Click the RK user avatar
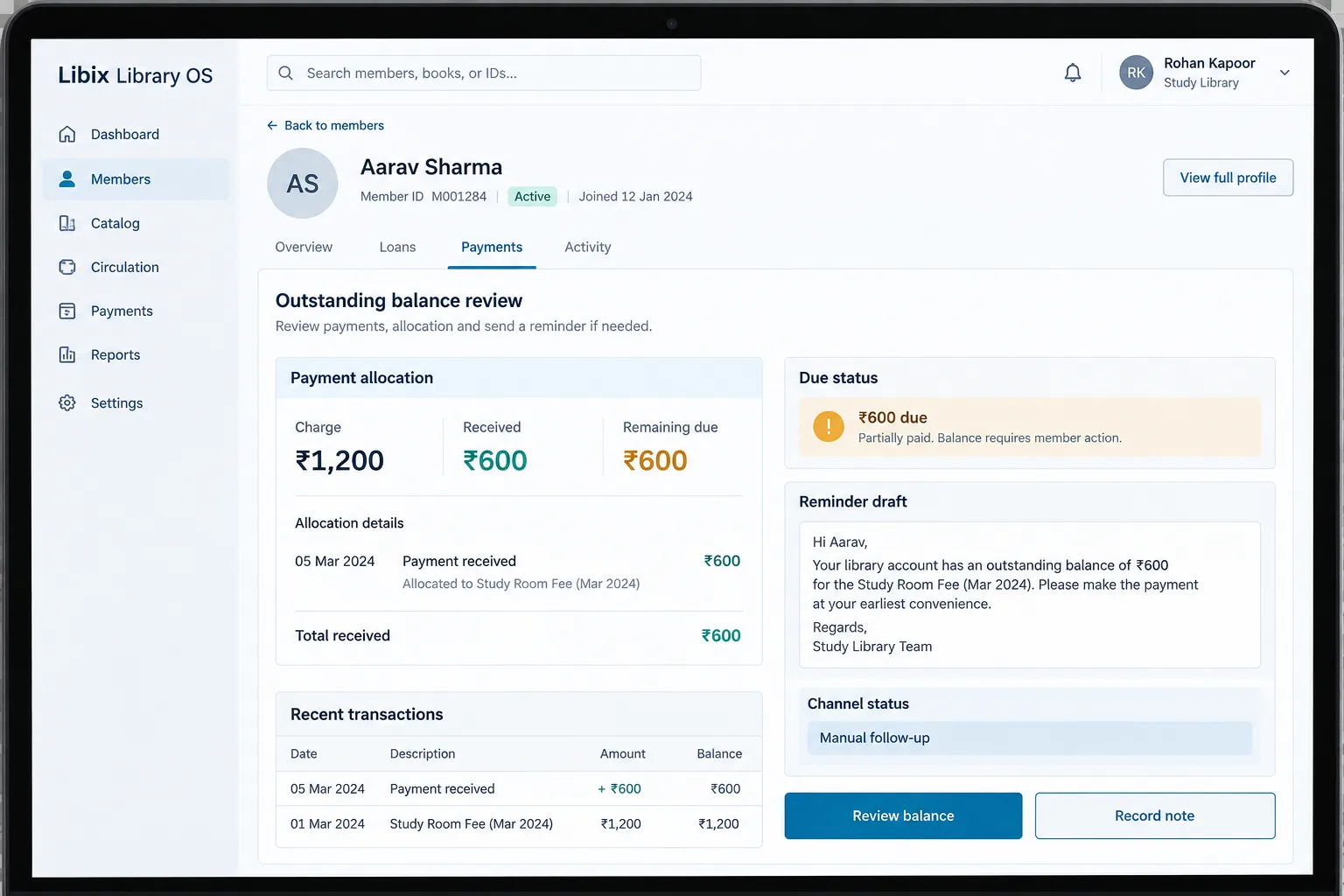Image resolution: width=1344 pixels, height=896 pixels. [x=1136, y=73]
